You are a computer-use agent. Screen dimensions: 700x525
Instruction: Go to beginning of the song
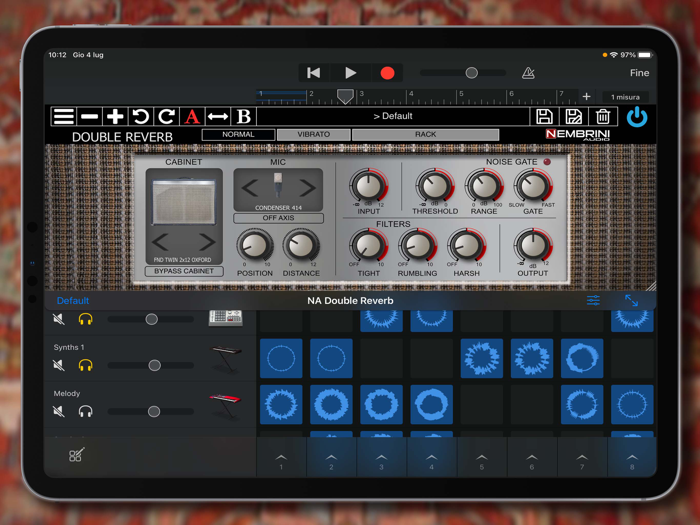click(x=313, y=73)
